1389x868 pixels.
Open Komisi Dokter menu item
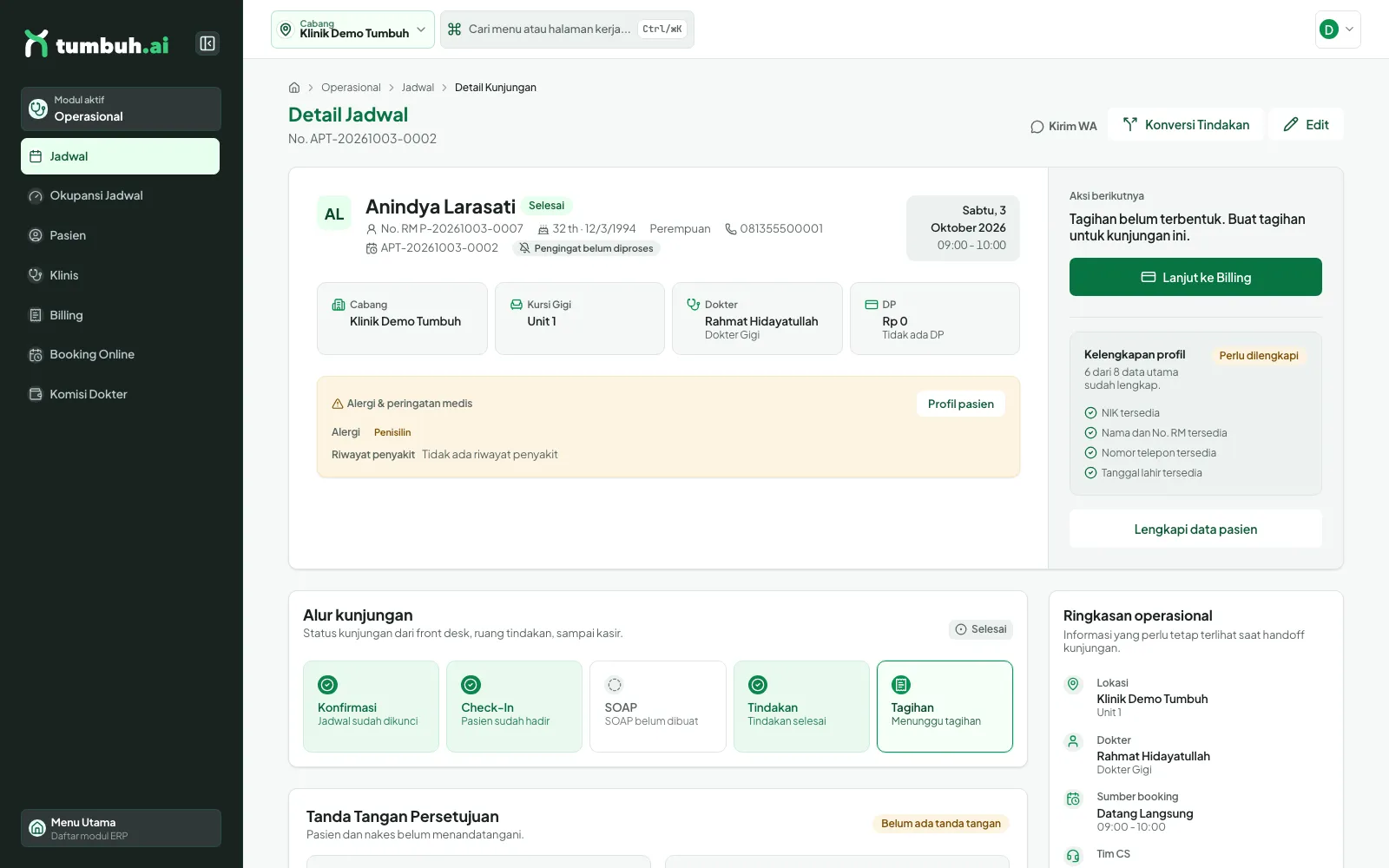click(121, 394)
